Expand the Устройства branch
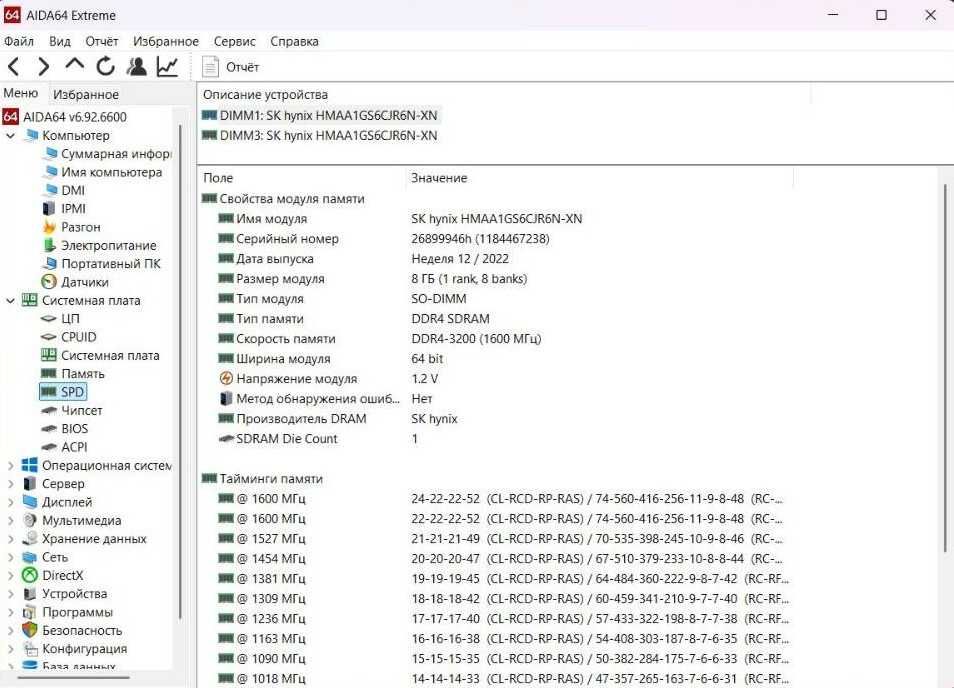This screenshot has width=954, height=688. pyautogui.click(x=10, y=594)
